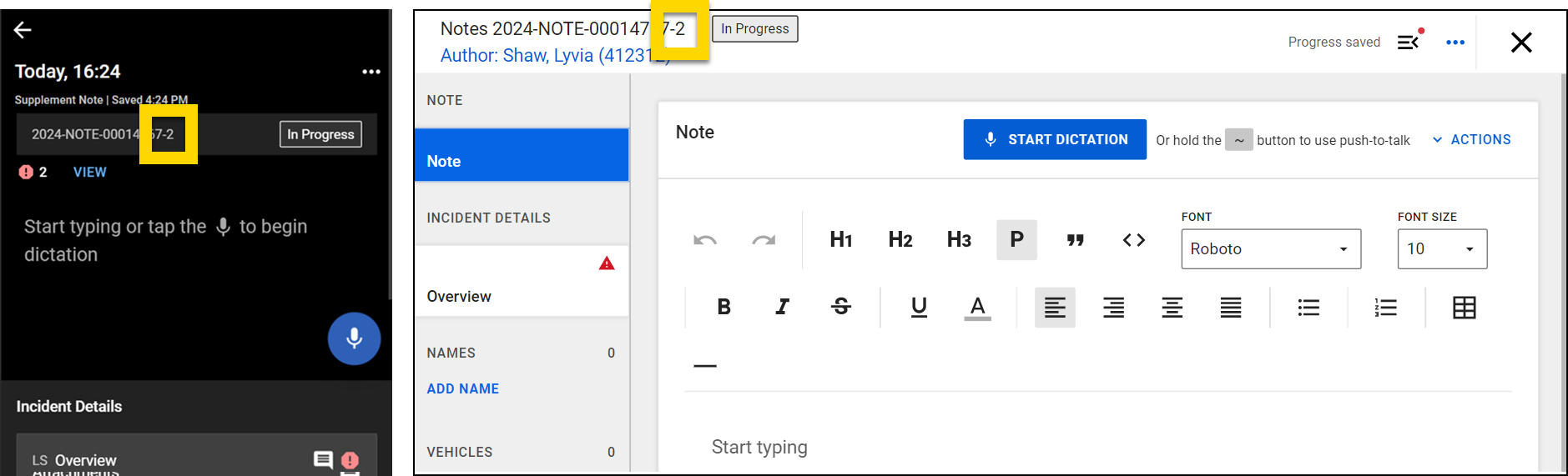Insert a code block

1133,240
